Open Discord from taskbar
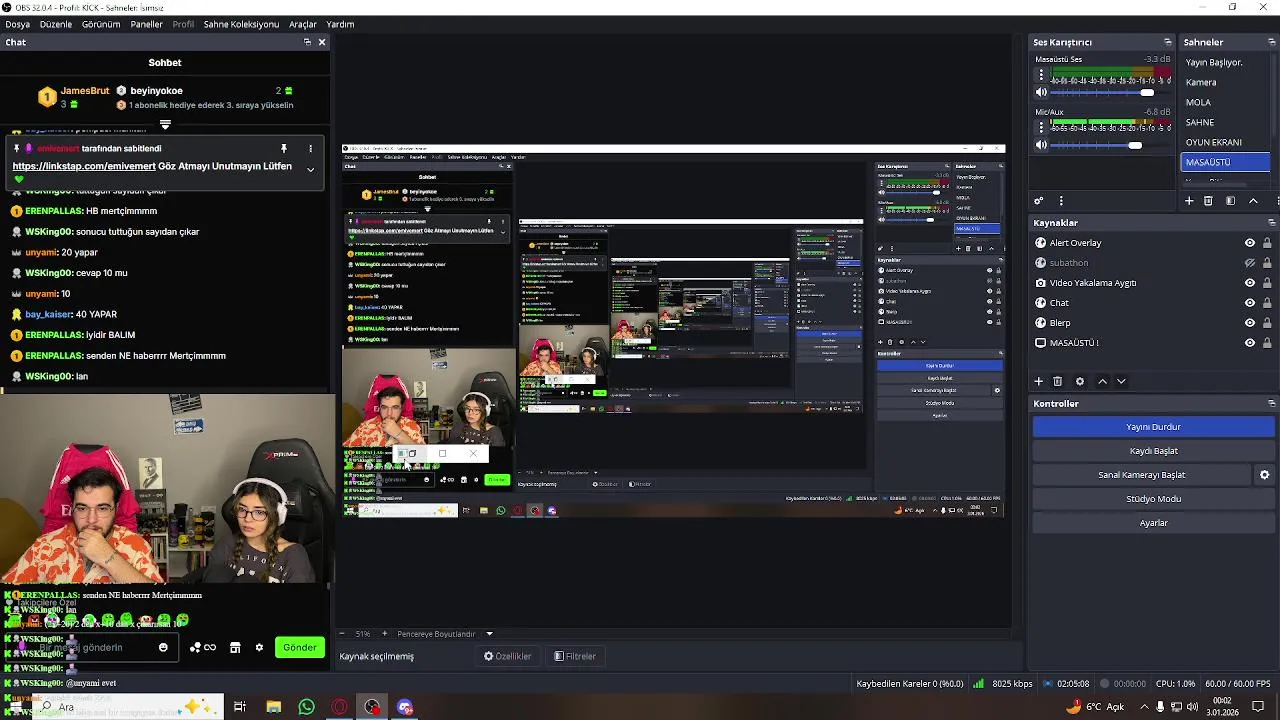 pyautogui.click(x=405, y=707)
